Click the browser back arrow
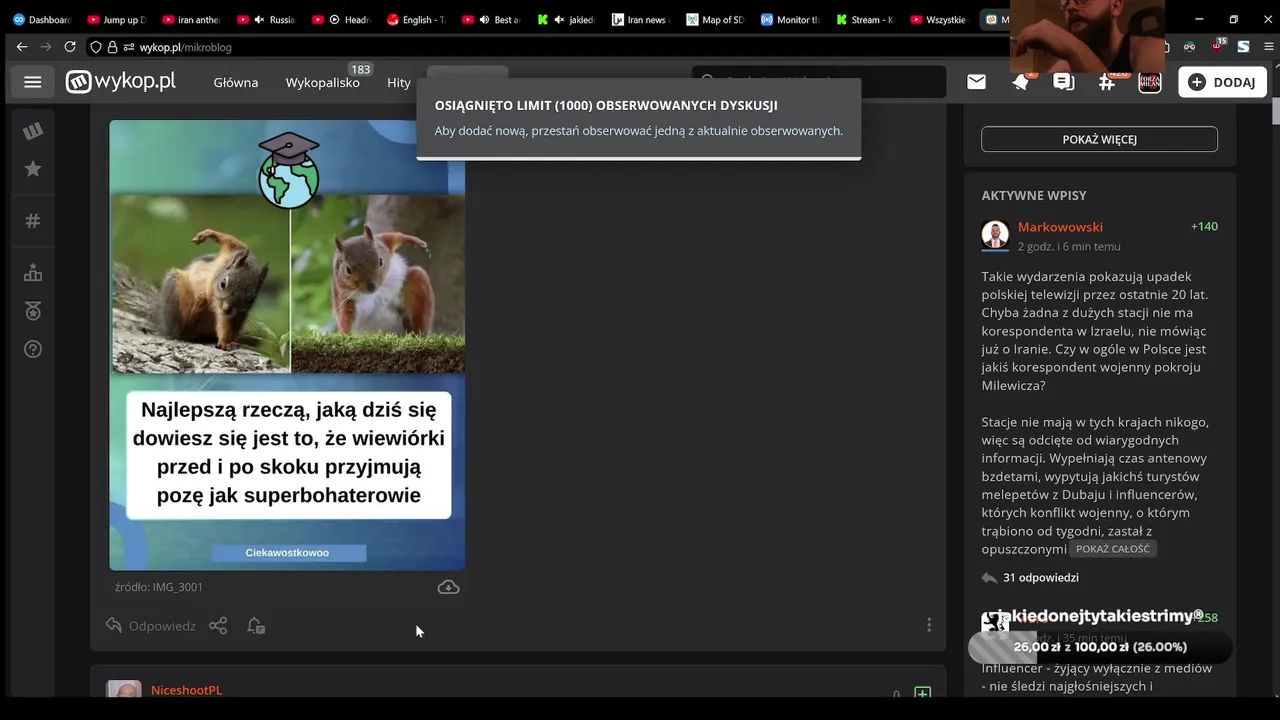Viewport: 1280px width, 720px height. coord(22,47)
